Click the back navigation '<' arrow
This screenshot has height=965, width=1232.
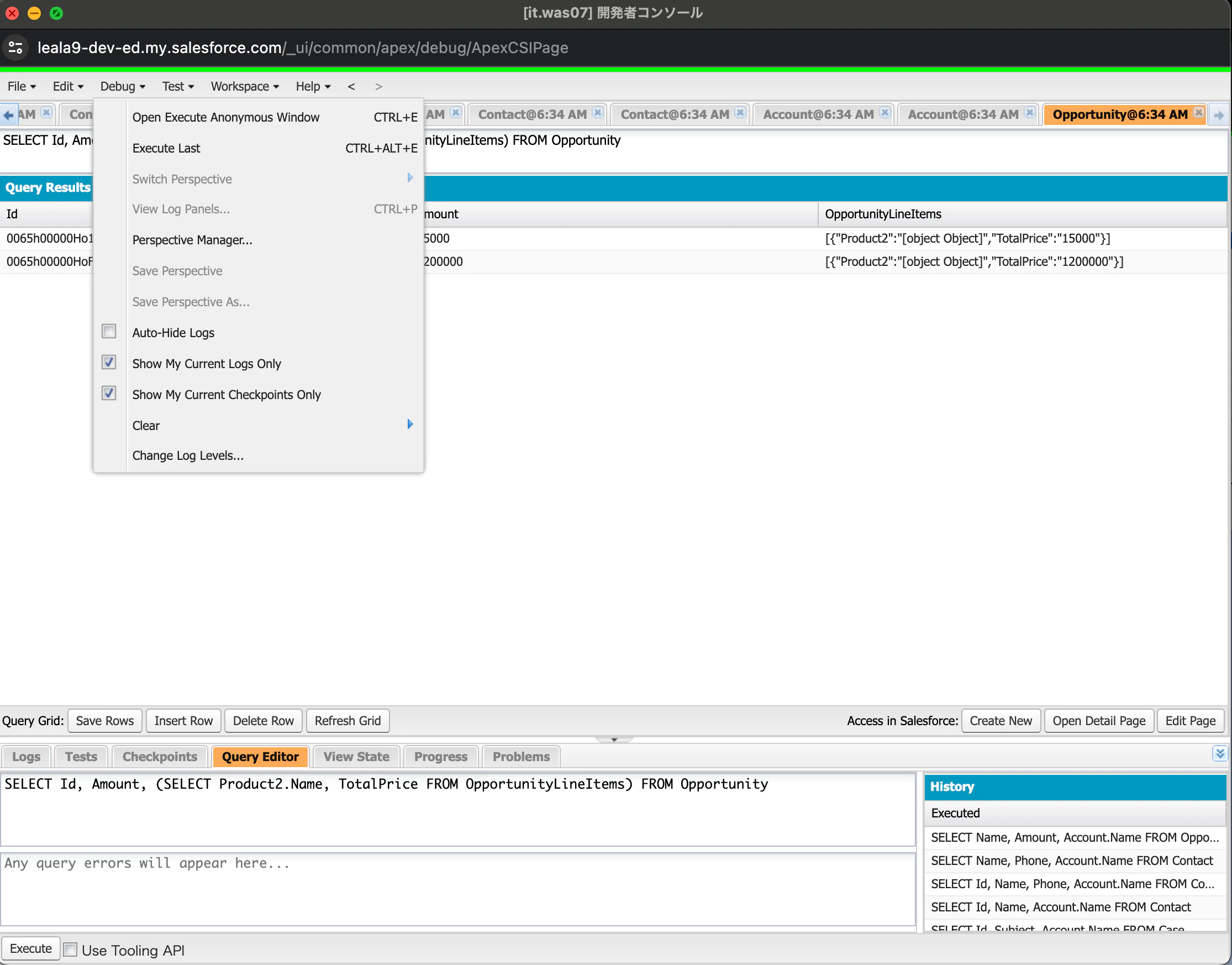(x=351, y=86)
